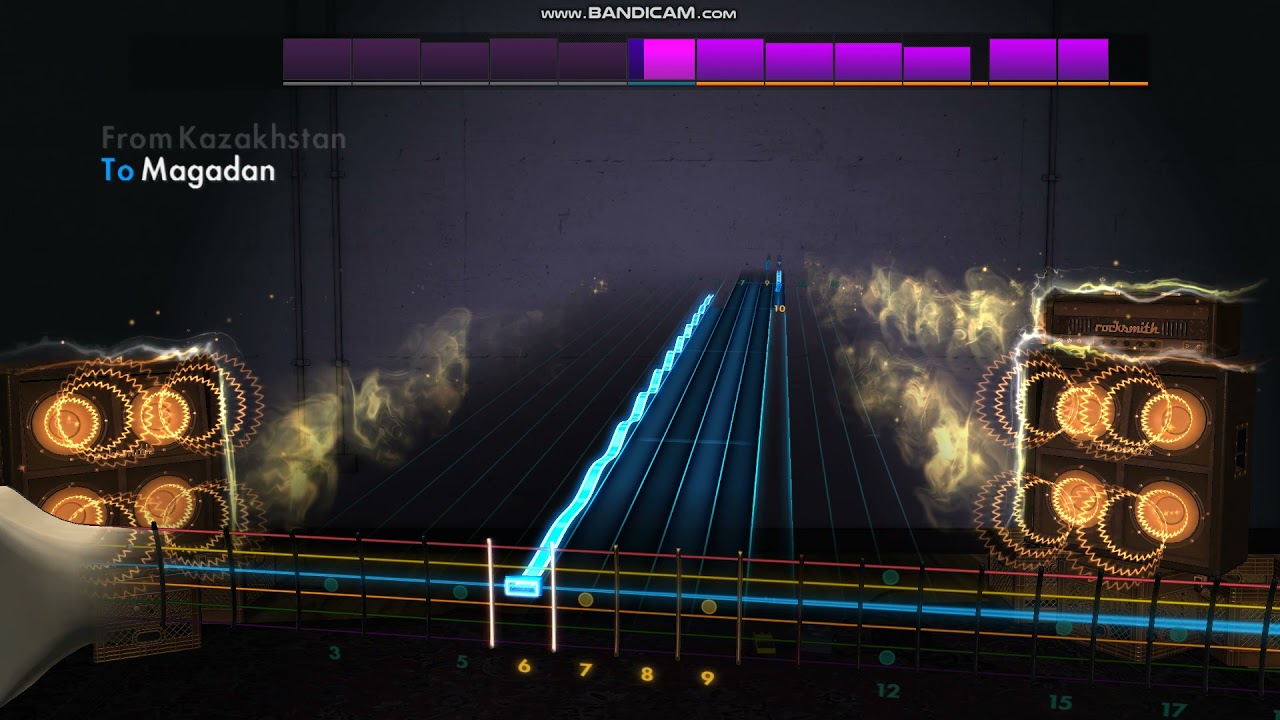Click the highlighted lyric "To Magadan"
This screenshot has height=720, width=1280.
click(x=188, y=171)
